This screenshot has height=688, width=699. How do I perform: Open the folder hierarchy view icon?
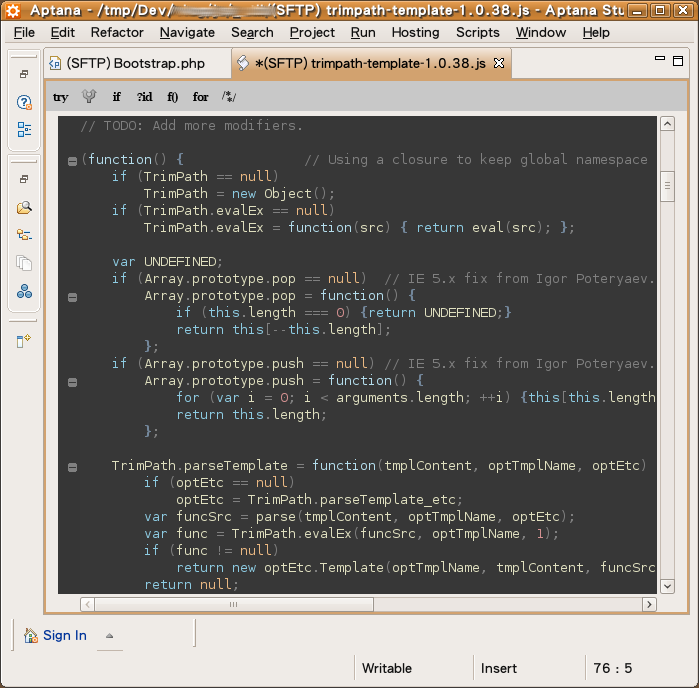pos(24,235)
